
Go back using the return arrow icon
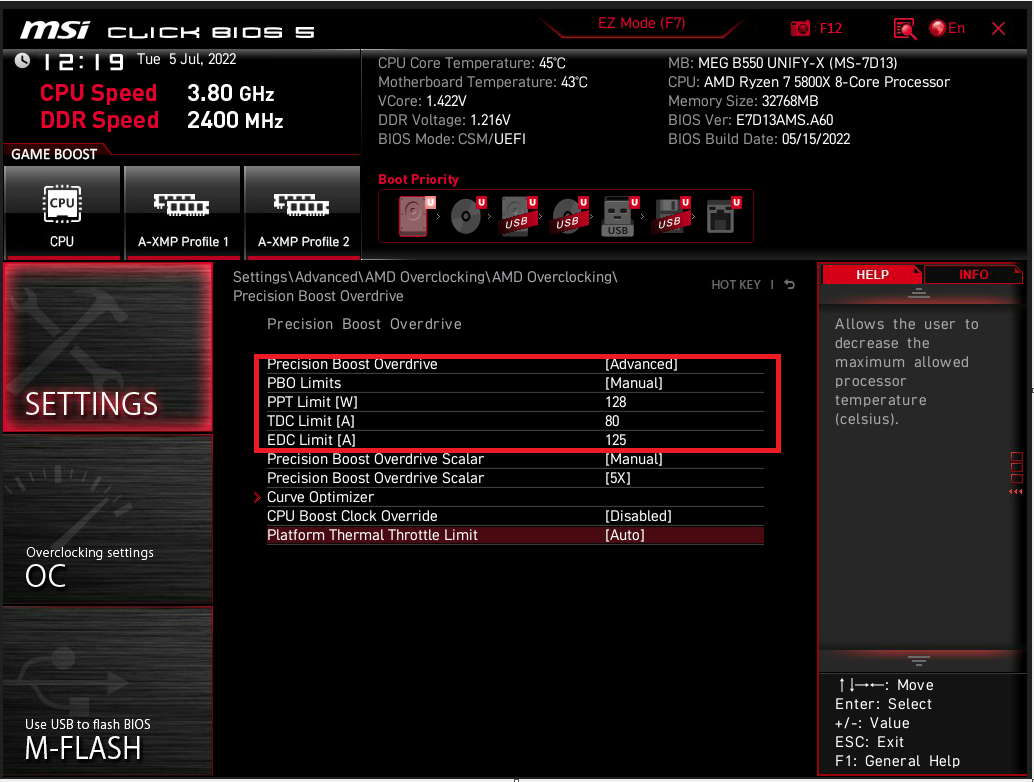pos(789,285)
